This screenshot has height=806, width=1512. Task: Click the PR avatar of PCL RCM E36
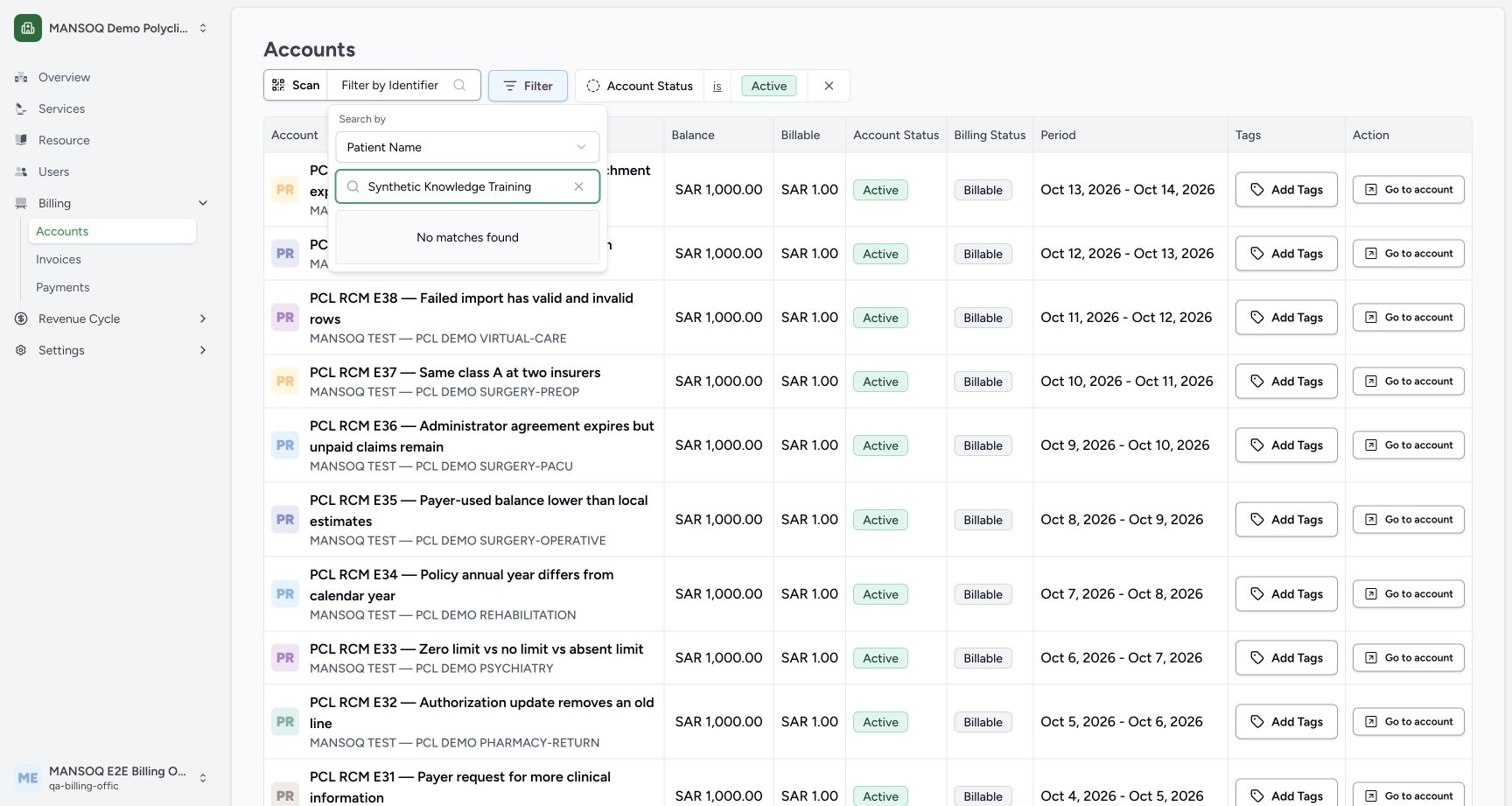[x=285, y=445]
